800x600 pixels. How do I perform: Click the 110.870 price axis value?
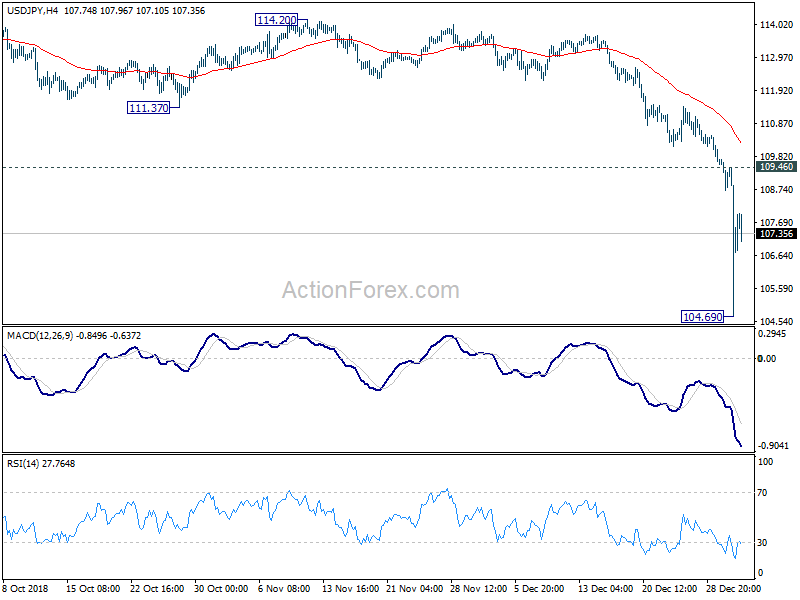777,123
